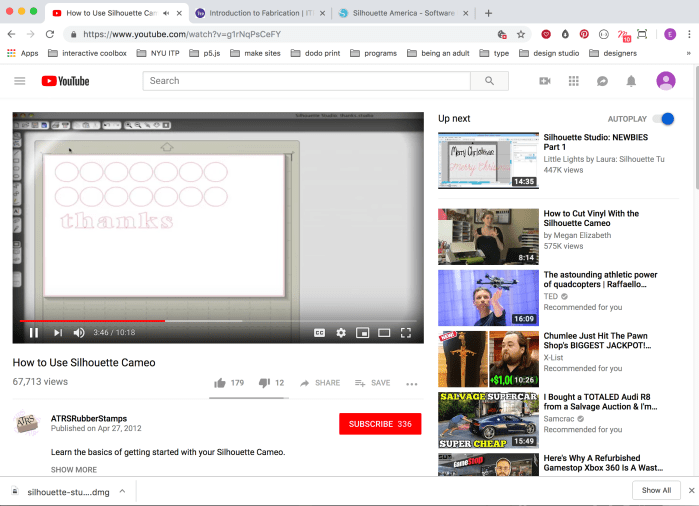Screen dimensions: 699x506
Task: Open the messages chat bubble icon
Action: point(602,81)
